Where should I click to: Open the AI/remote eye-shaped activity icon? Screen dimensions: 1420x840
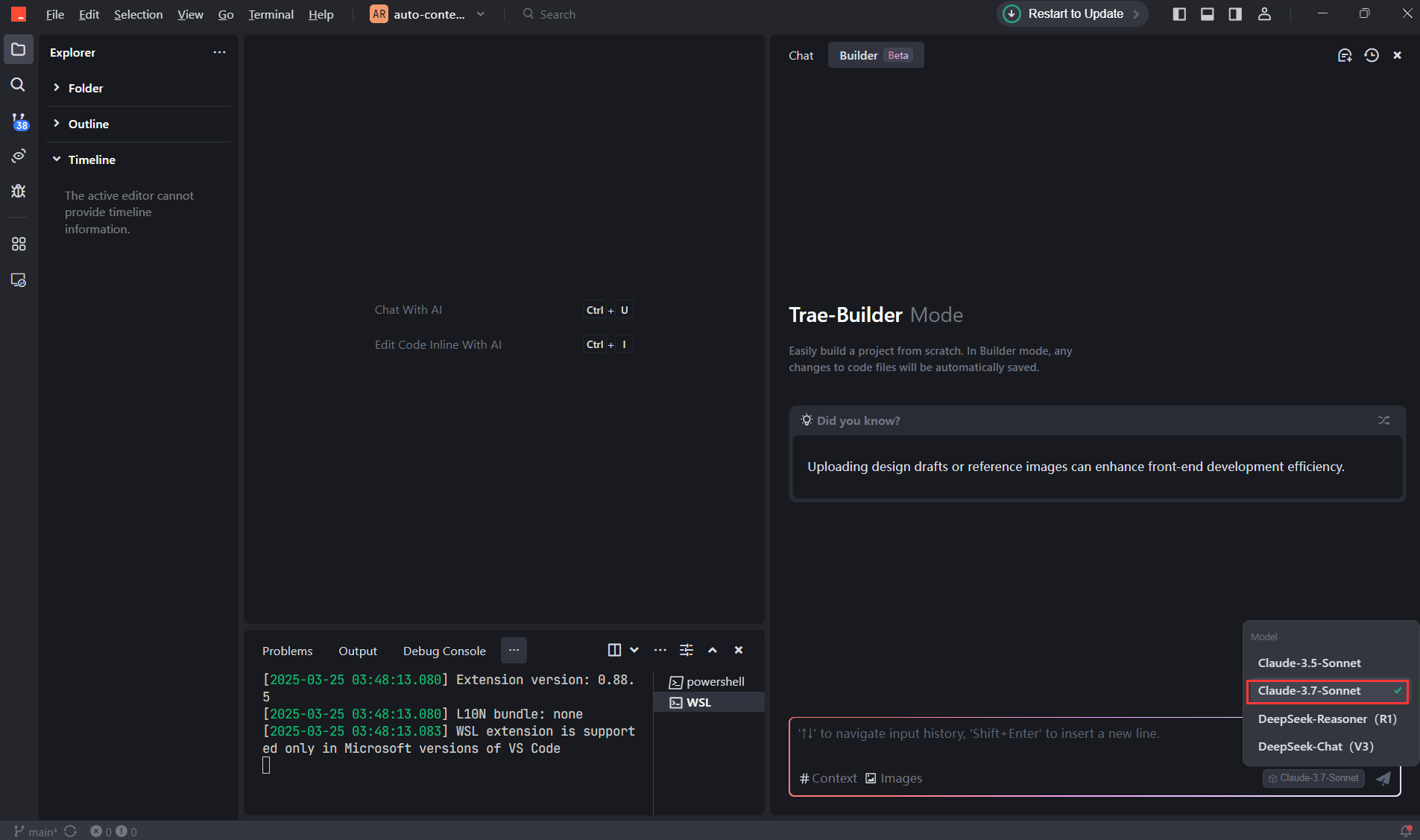click(x=19, y=156)
